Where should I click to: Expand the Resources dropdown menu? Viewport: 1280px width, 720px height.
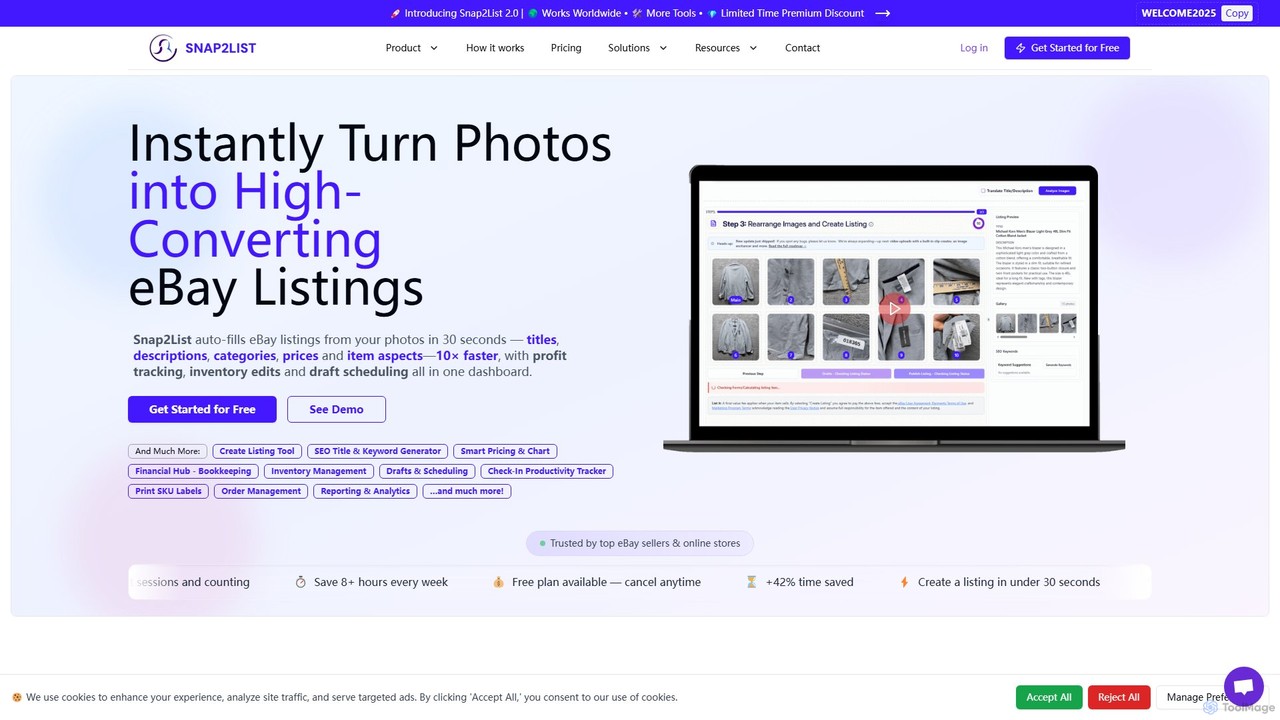[726, 48]
